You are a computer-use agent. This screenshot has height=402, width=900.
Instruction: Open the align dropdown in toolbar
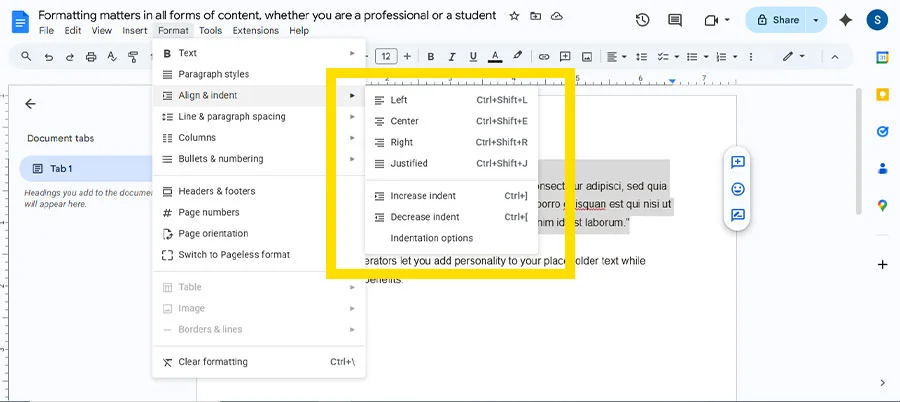click(616, 56)
